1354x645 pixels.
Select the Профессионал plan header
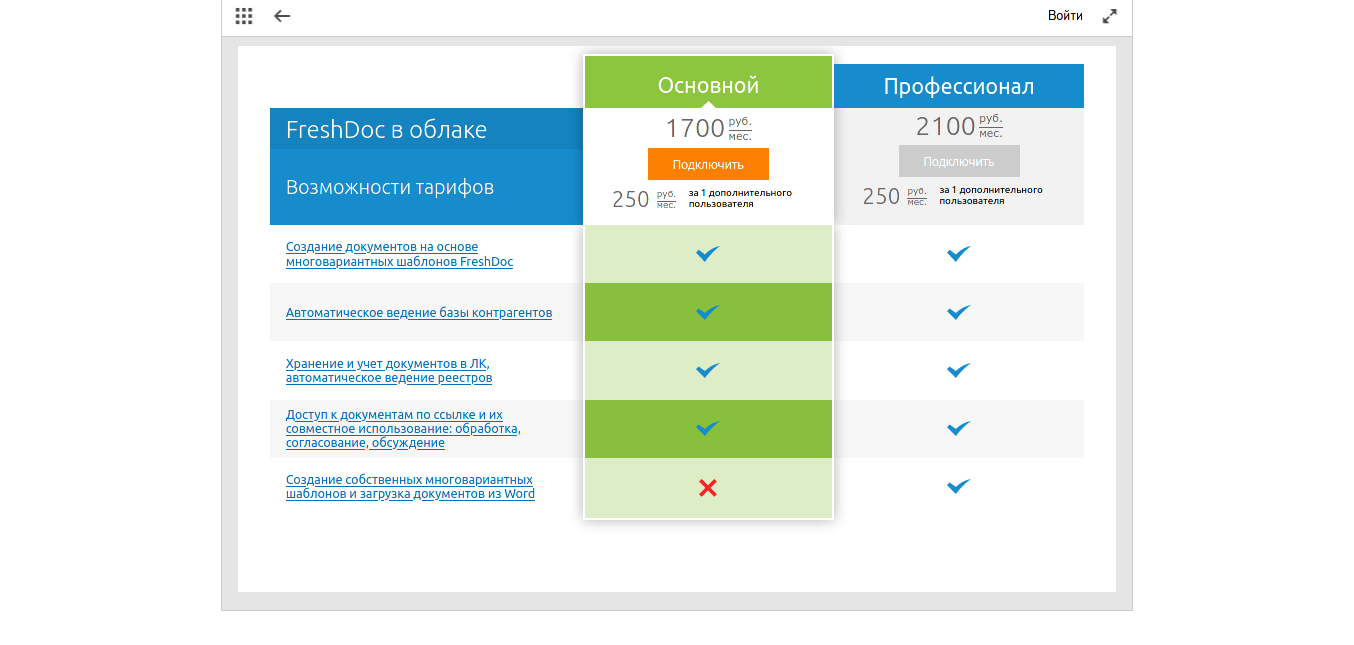tap(958, 86)
